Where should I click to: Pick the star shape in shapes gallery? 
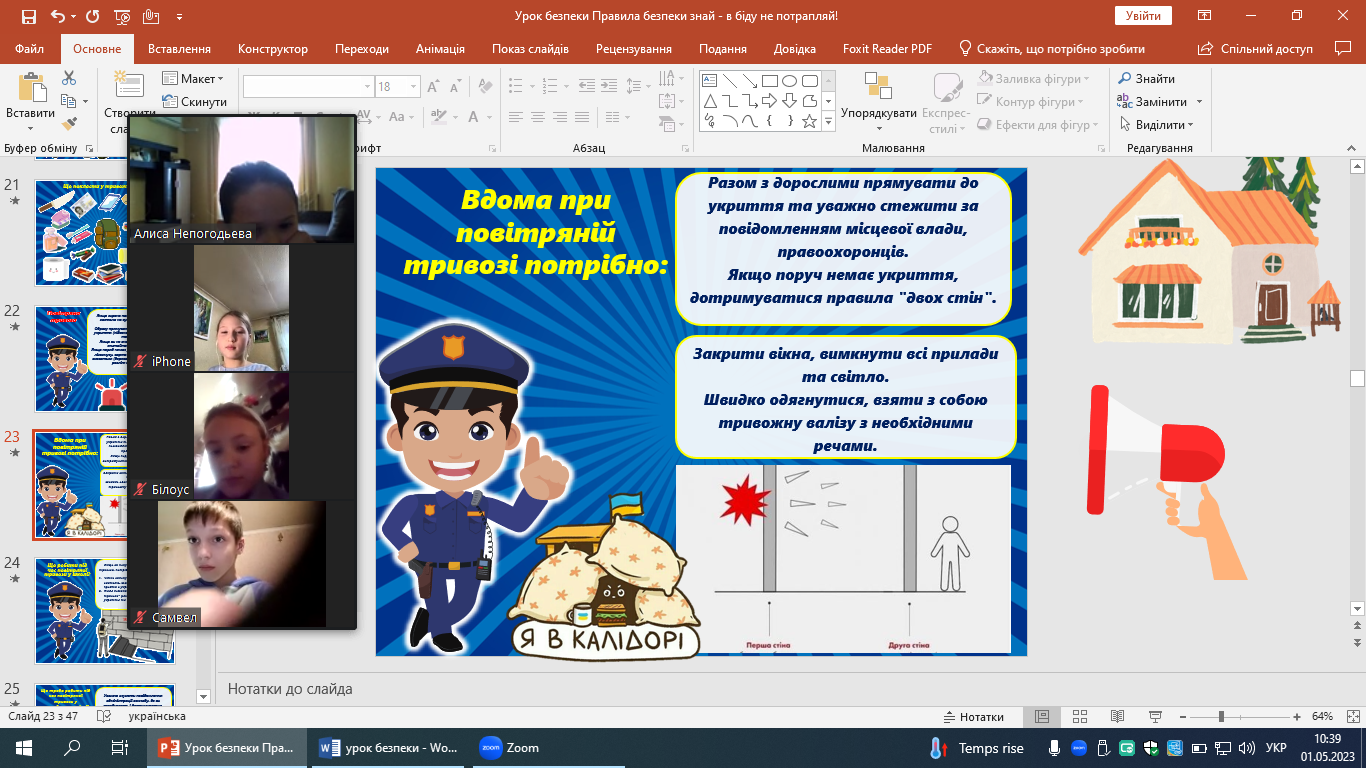pos(809,121)
